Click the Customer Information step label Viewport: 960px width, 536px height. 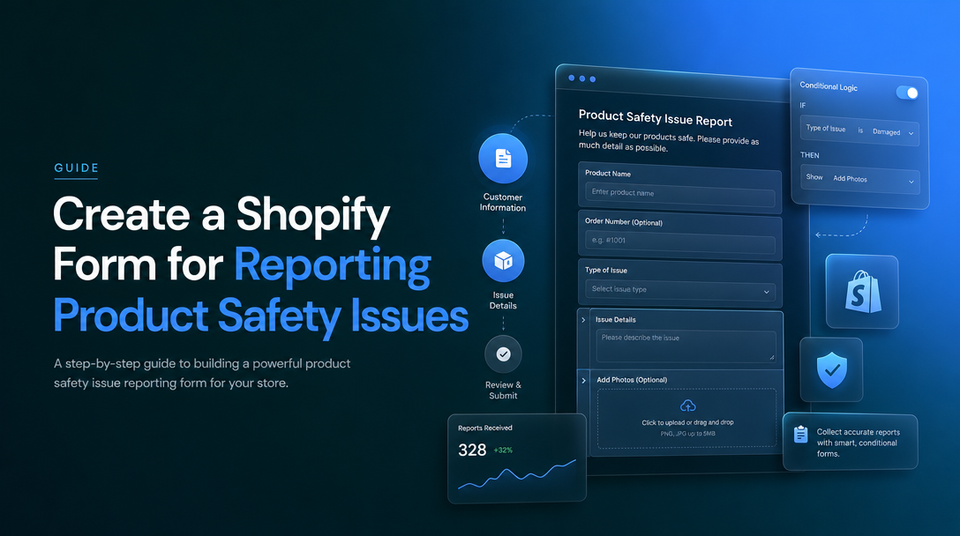(x=503, y=202)
